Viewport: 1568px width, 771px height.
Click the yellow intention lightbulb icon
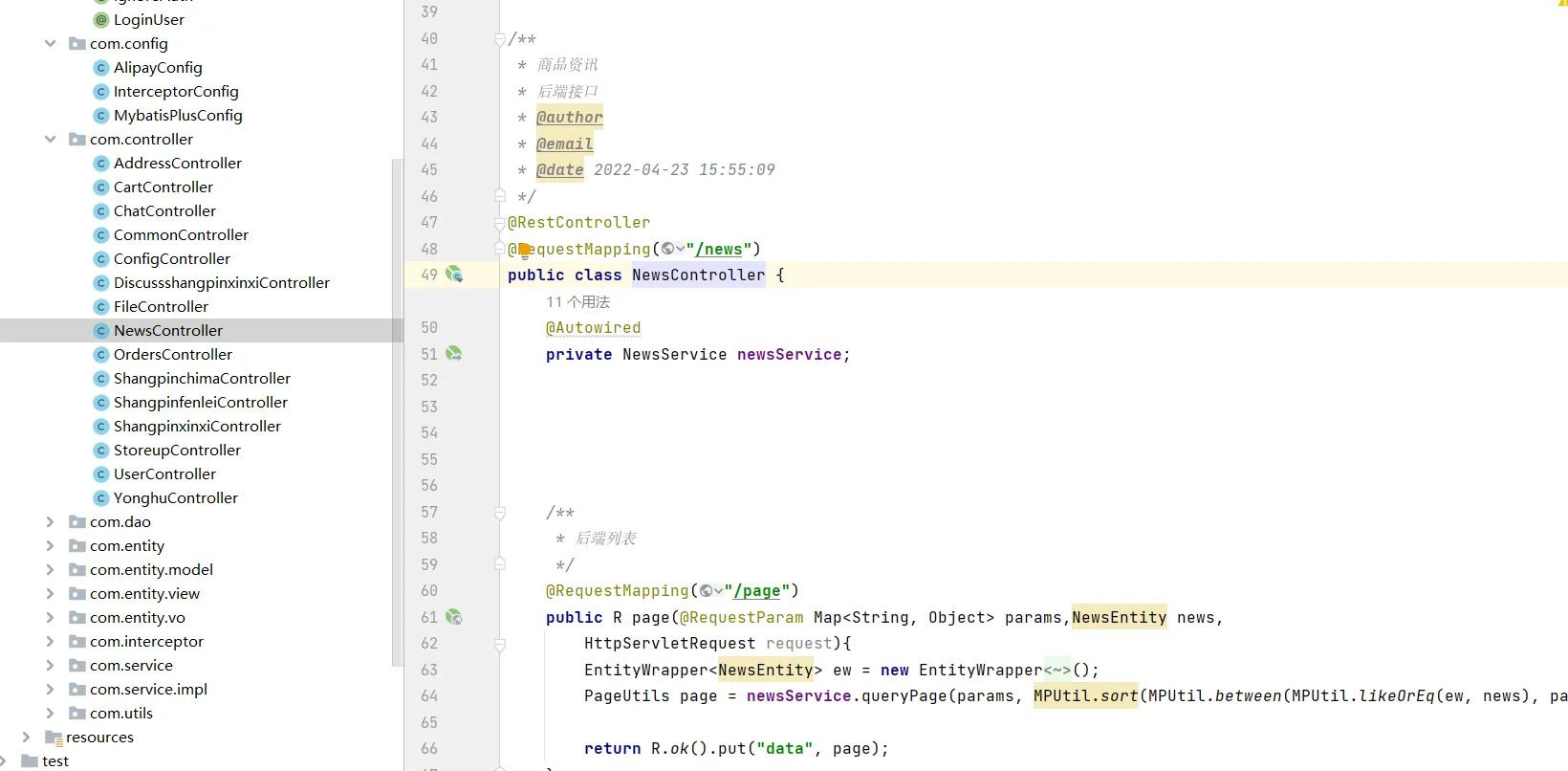coord(524,251)
